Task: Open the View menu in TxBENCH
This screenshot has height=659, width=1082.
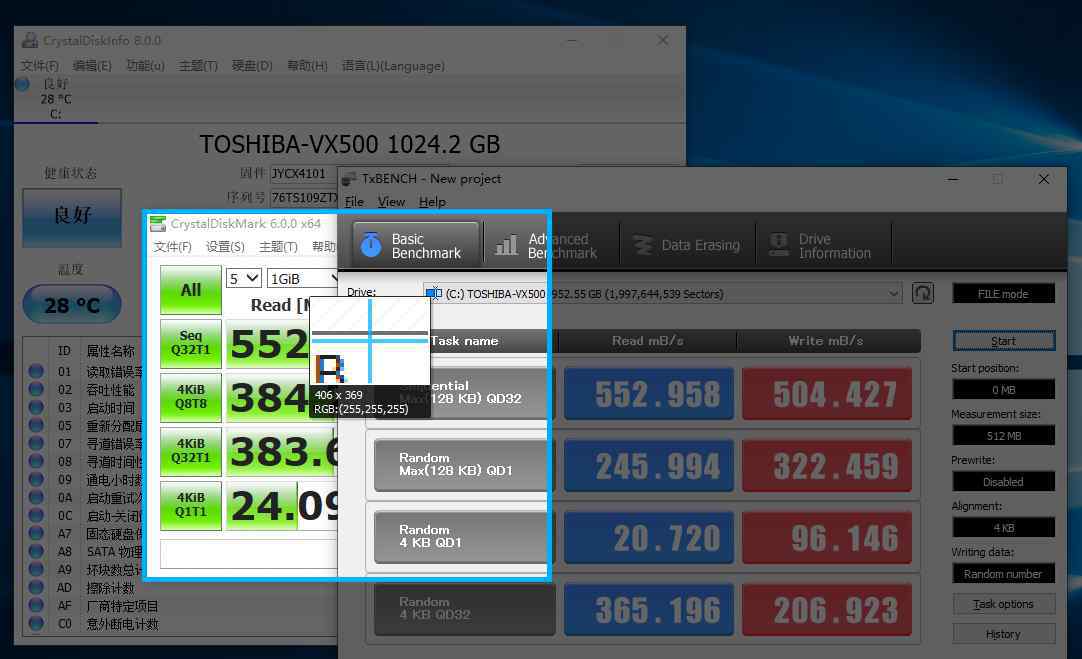Action: coord(391,201)
